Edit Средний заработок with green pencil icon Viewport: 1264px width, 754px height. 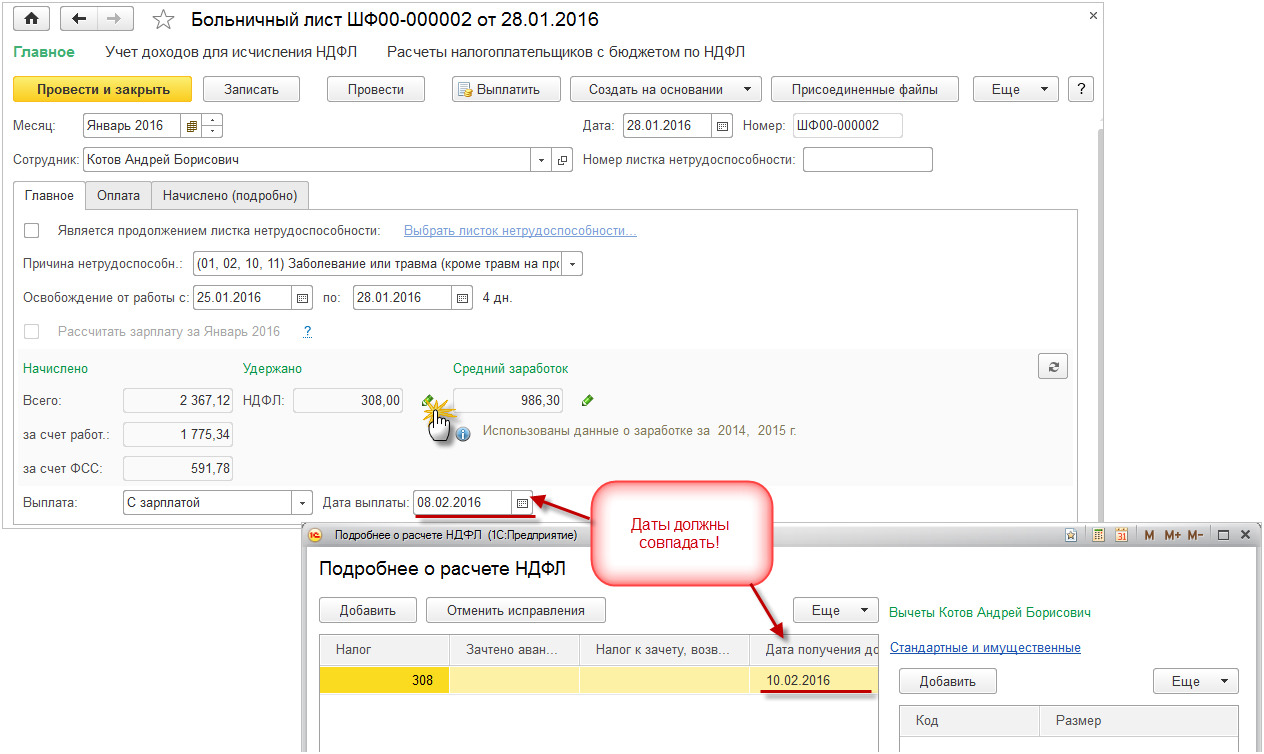(587, 401)
